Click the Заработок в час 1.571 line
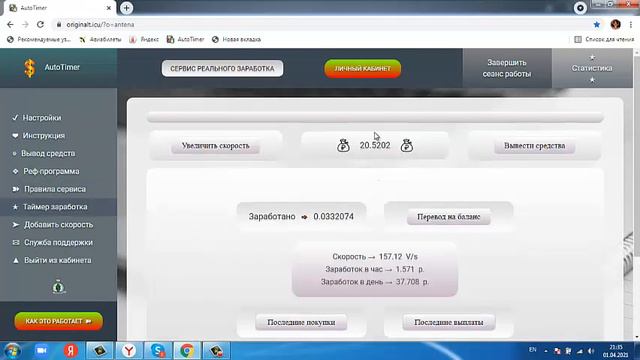640x360 pixels. click(x=375, y=269)
